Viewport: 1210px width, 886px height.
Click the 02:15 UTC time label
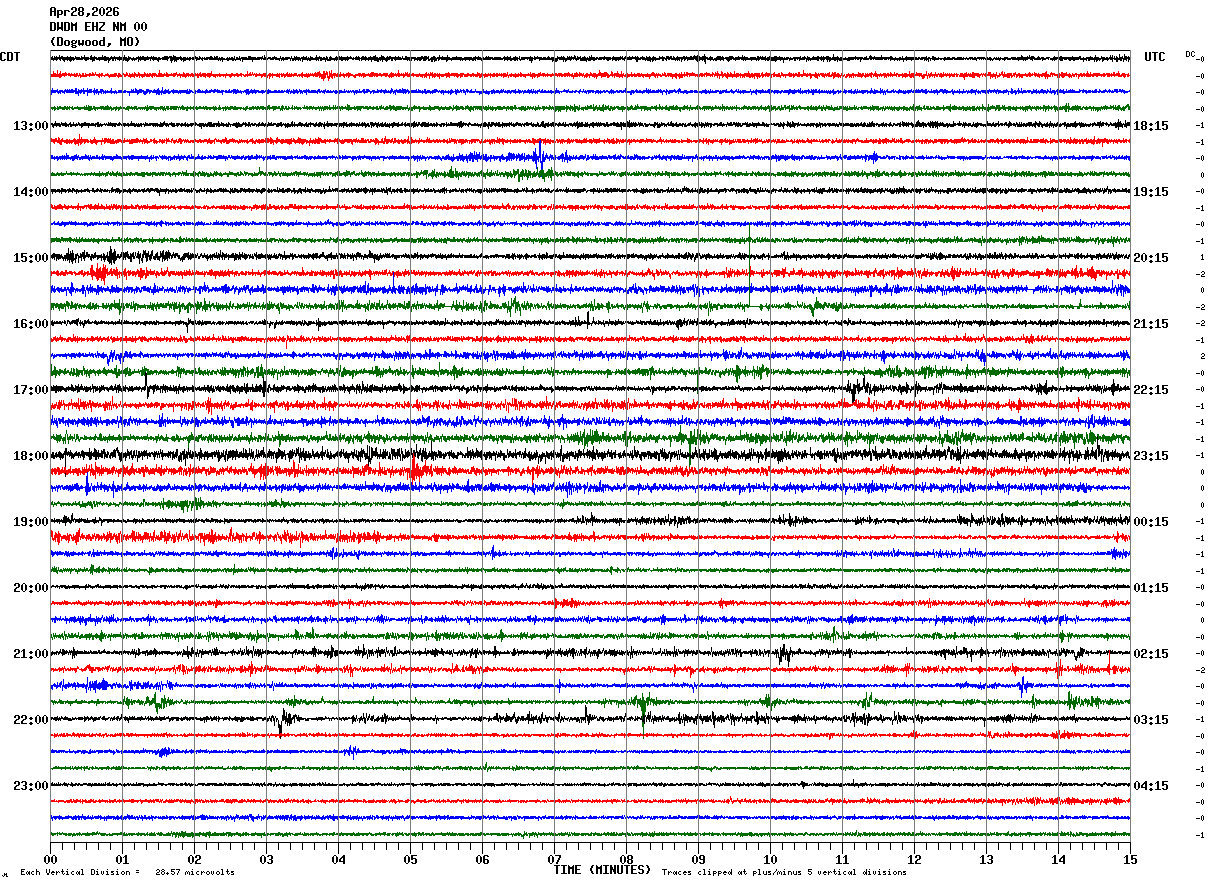click(1150, 654)
